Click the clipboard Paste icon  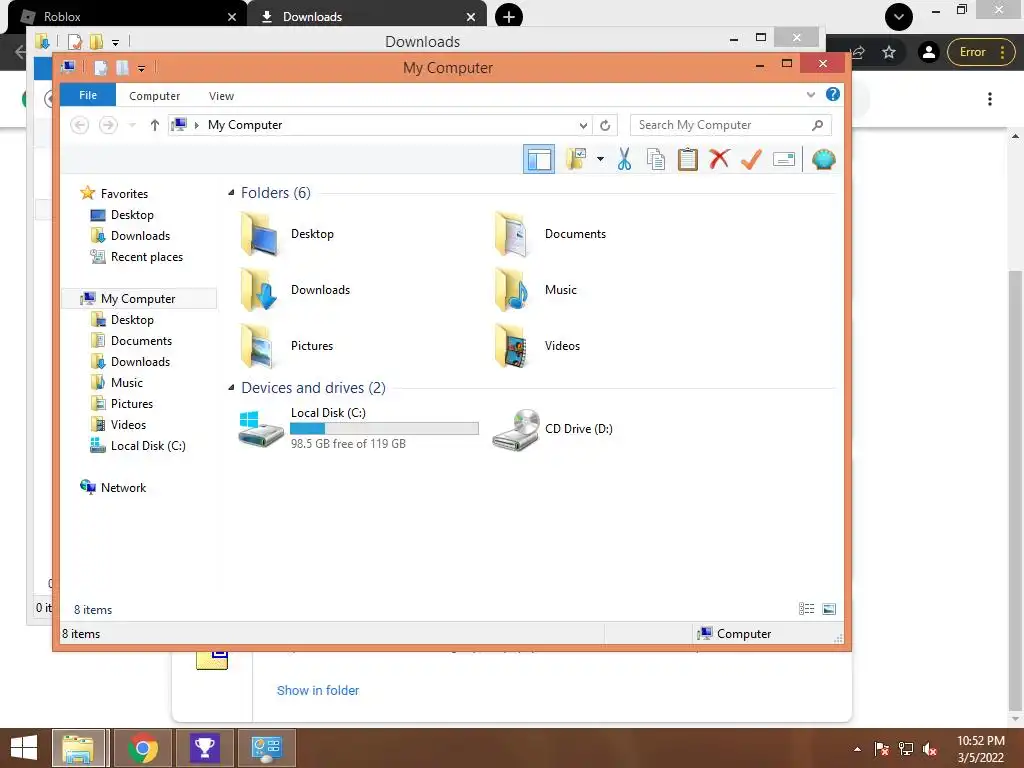pos(688,159)
